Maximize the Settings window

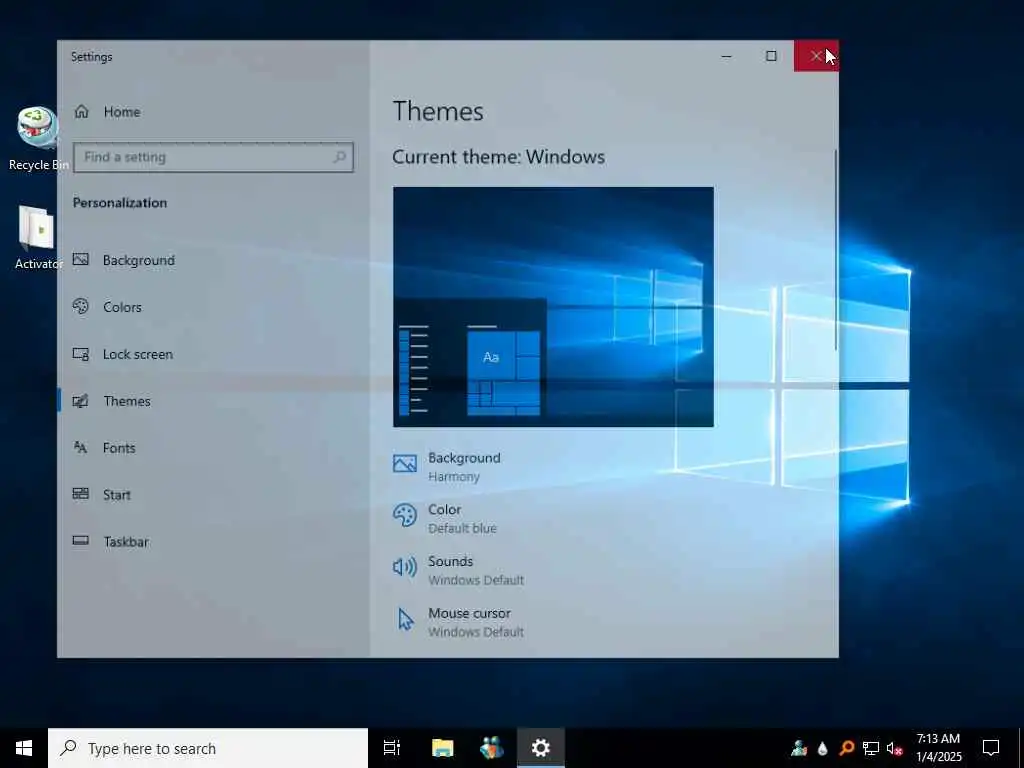click(x=771, y=57)
